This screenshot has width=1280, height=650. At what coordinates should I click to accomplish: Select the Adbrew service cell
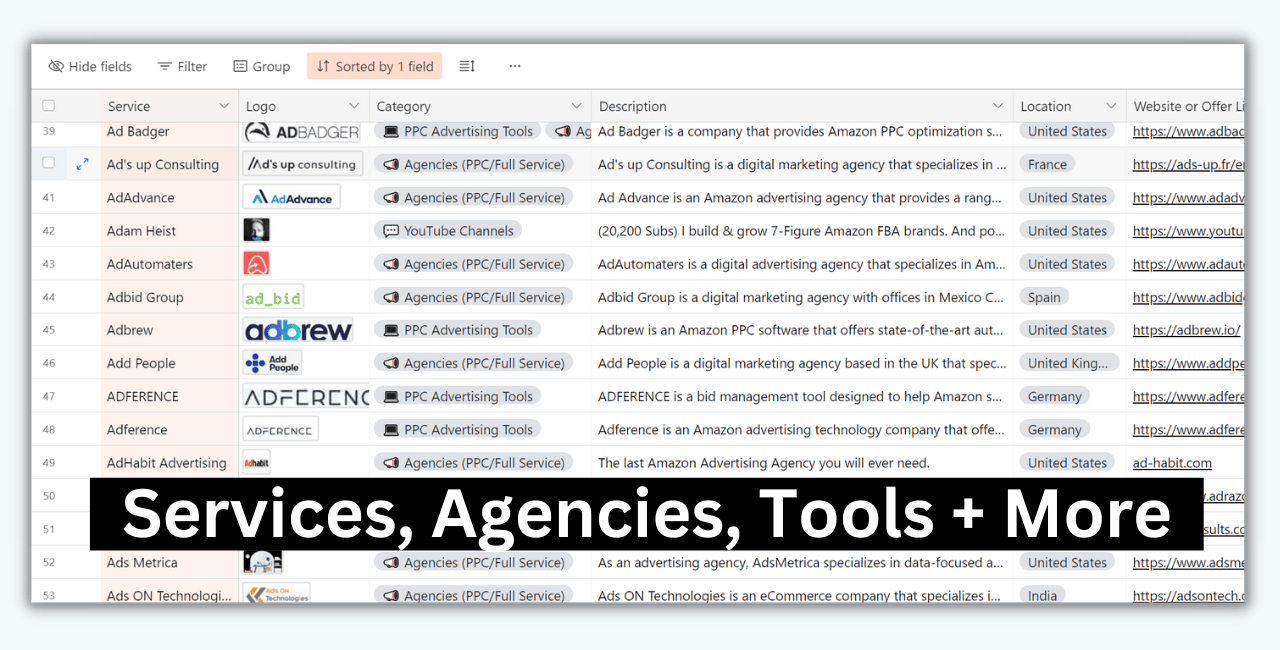click(170, 330)
